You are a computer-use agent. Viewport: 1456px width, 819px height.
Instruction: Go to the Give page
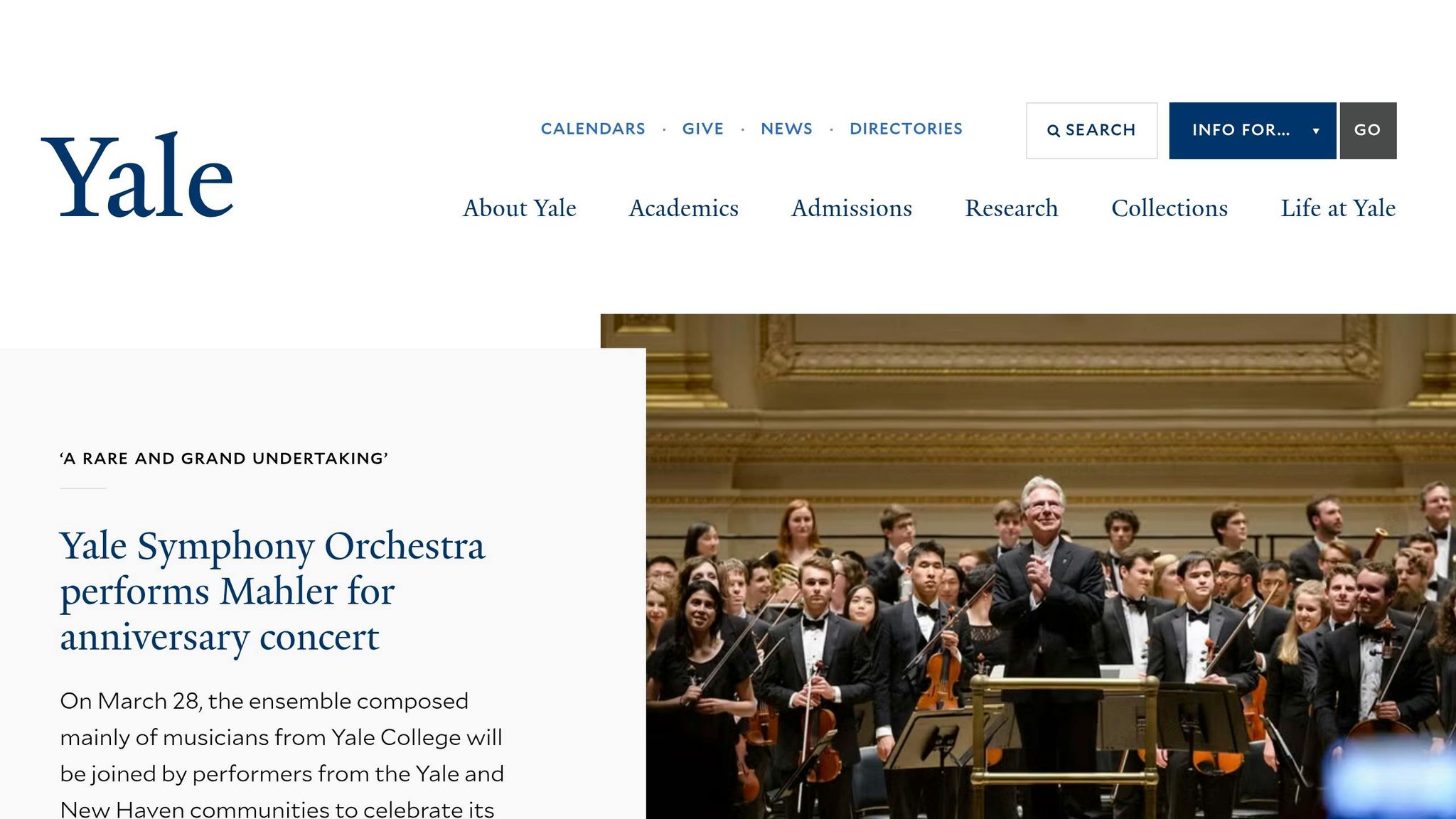pos(702,129)
